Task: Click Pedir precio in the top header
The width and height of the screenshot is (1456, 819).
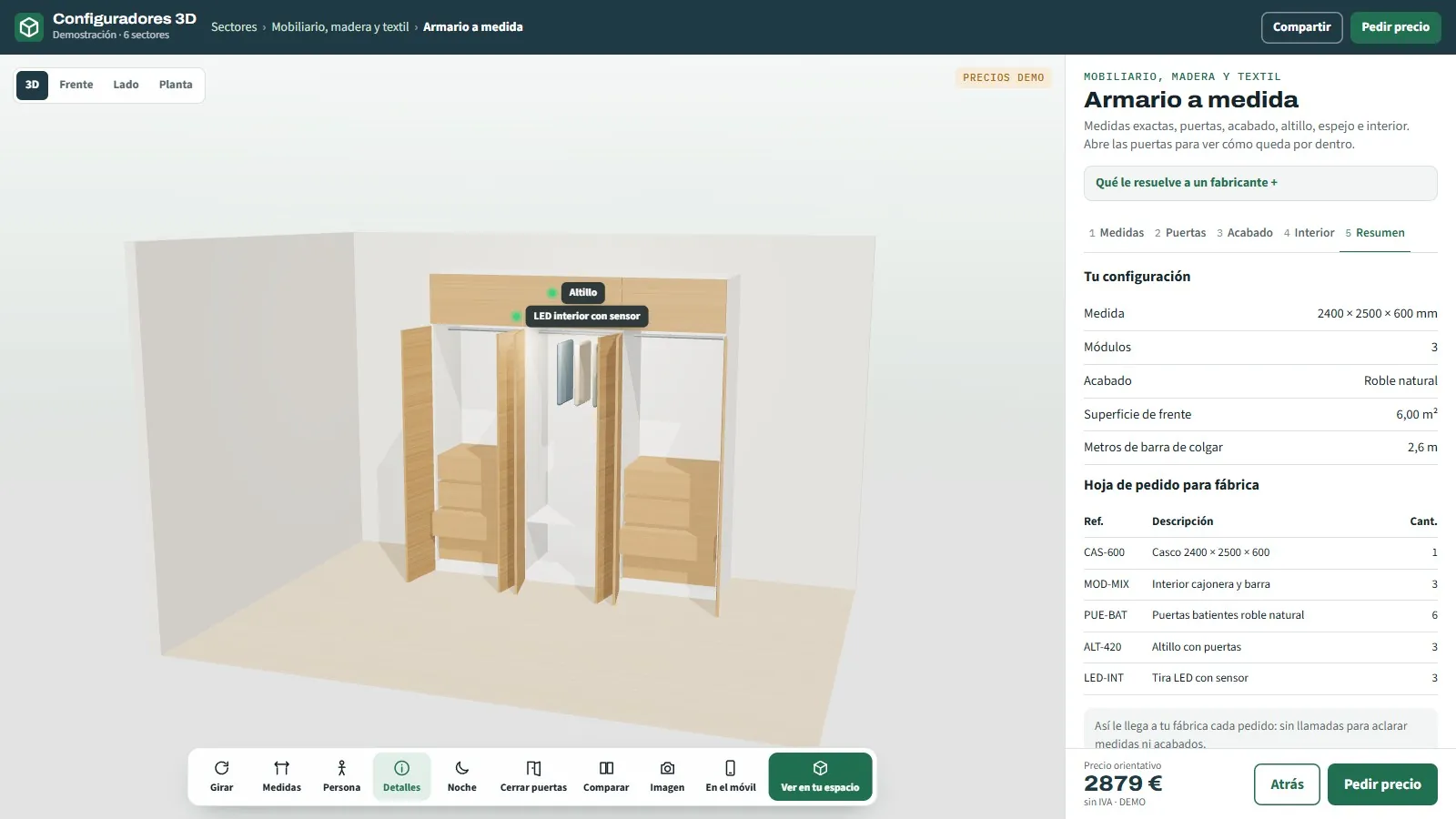Action: tap(1395, 27)
